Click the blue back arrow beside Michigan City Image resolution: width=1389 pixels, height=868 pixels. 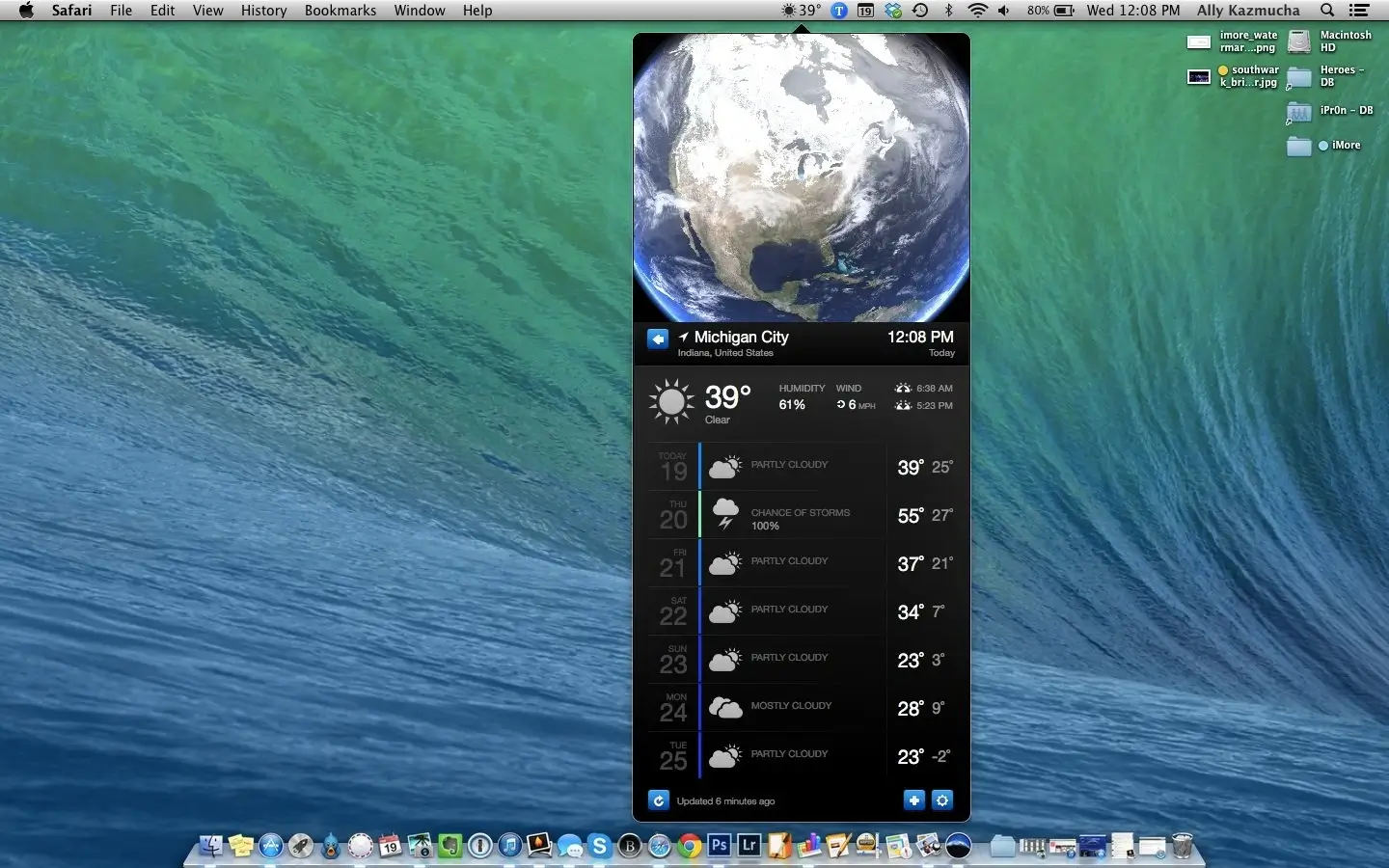click(x=658, y=339)
